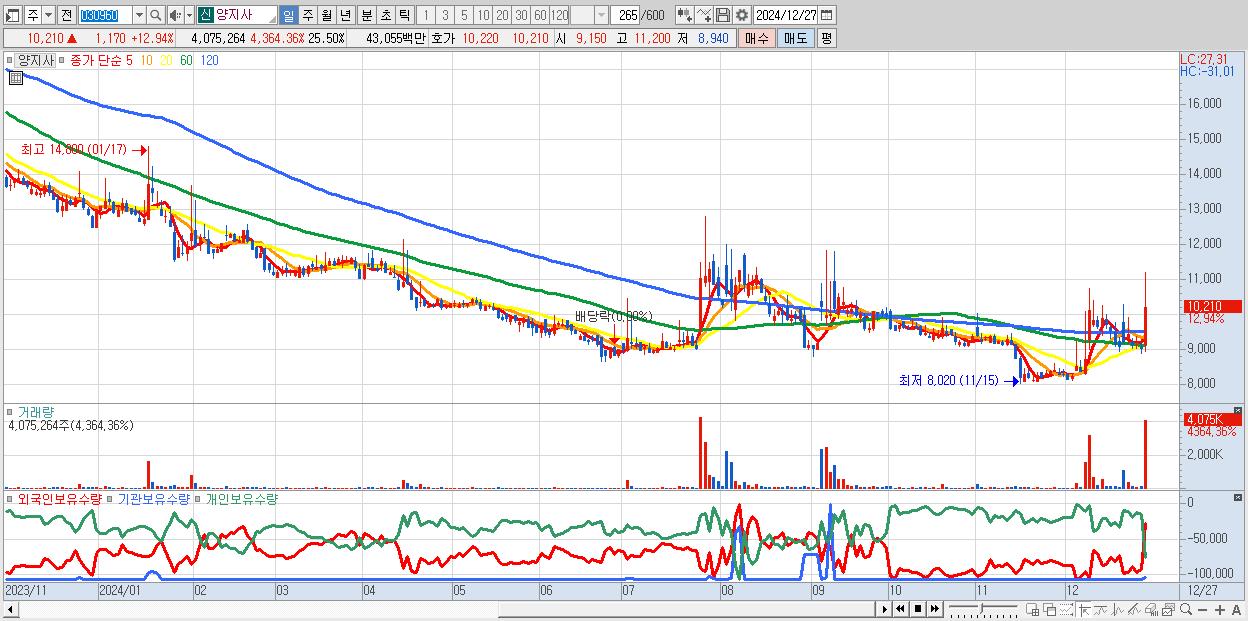Click the green 신 badge before stock name
The image size is (1248, 621).
click(x=204, y=15)
